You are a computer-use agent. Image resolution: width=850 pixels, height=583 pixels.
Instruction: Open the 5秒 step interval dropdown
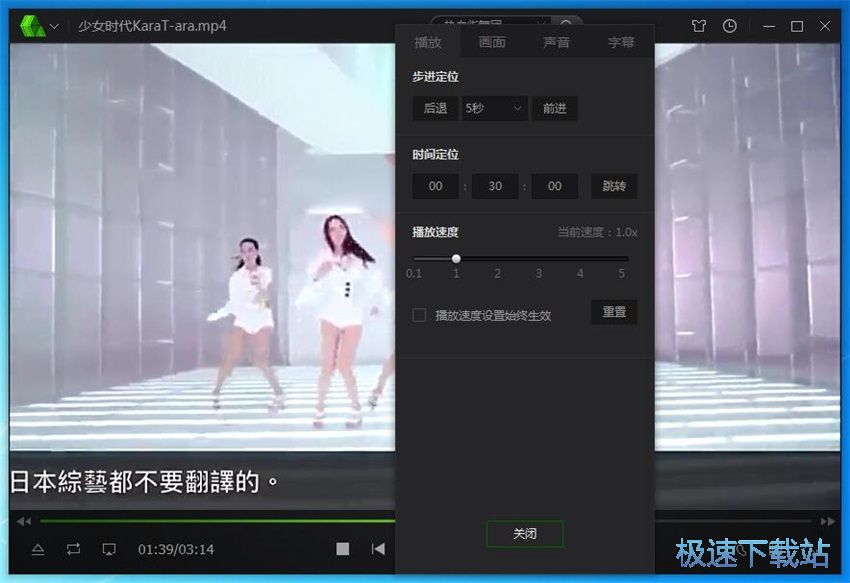pyautogui.click(x=494, y=108)
